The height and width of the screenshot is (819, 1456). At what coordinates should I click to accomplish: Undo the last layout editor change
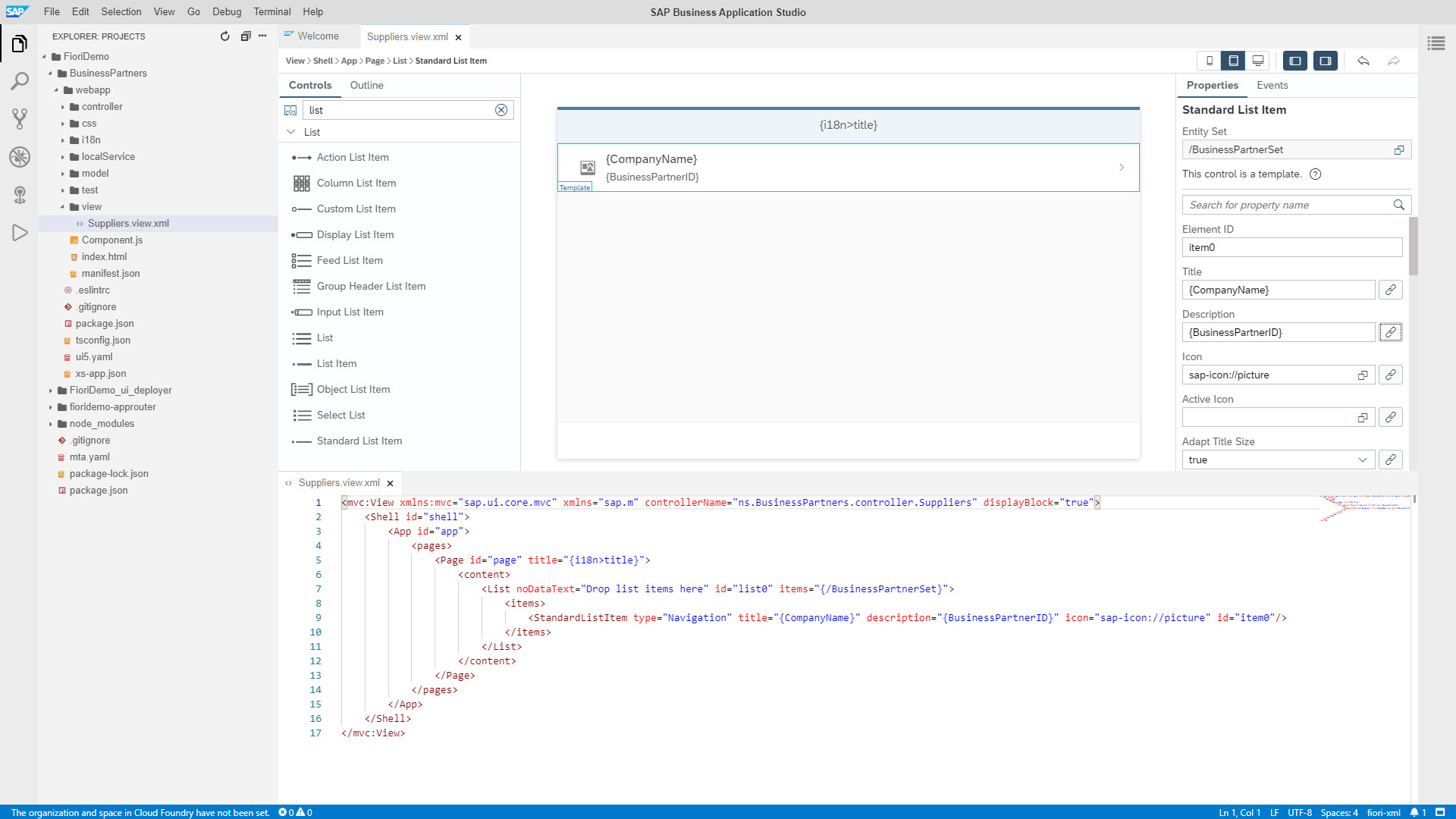pos(1363,61)
